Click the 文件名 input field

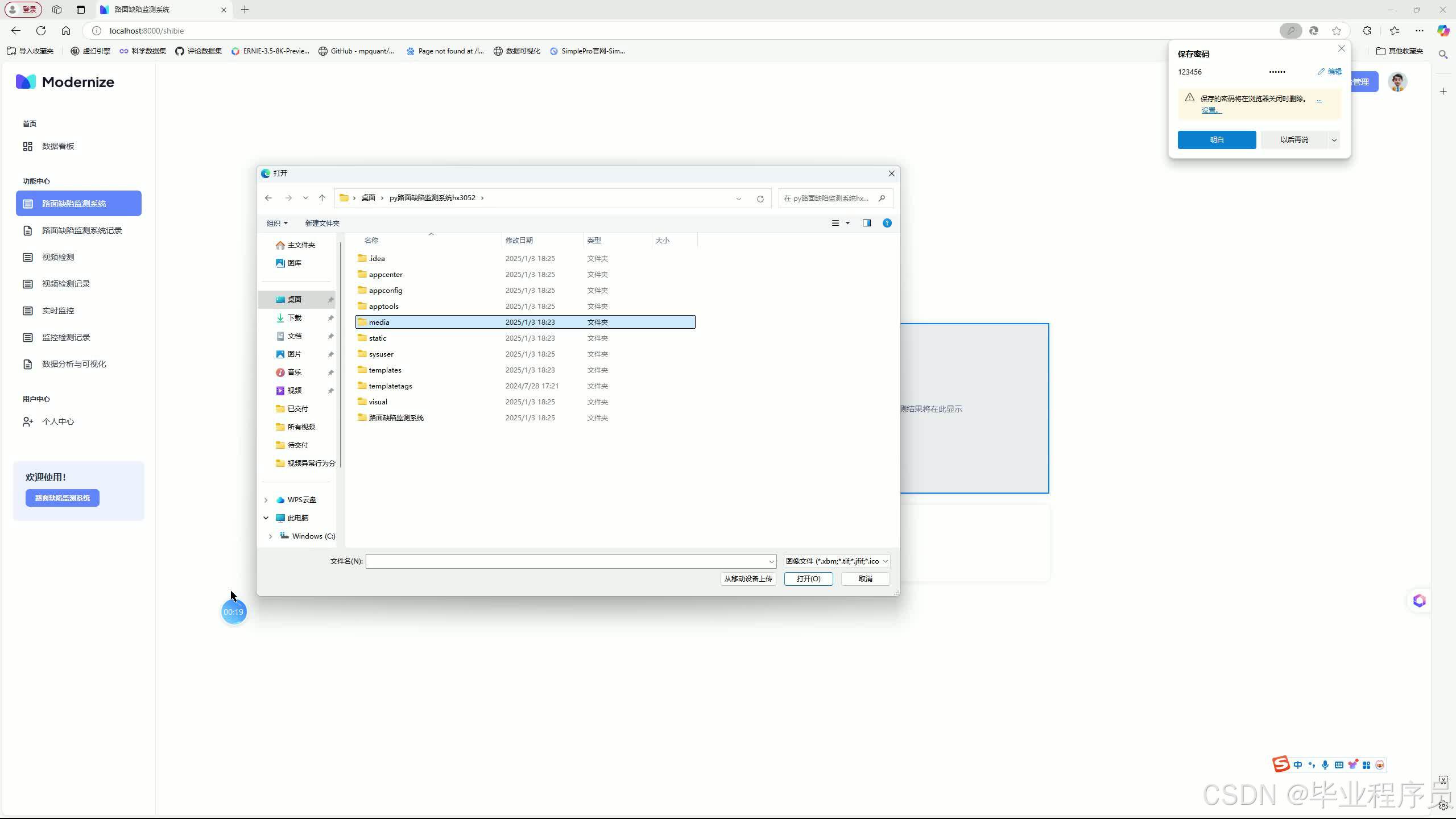569,561
